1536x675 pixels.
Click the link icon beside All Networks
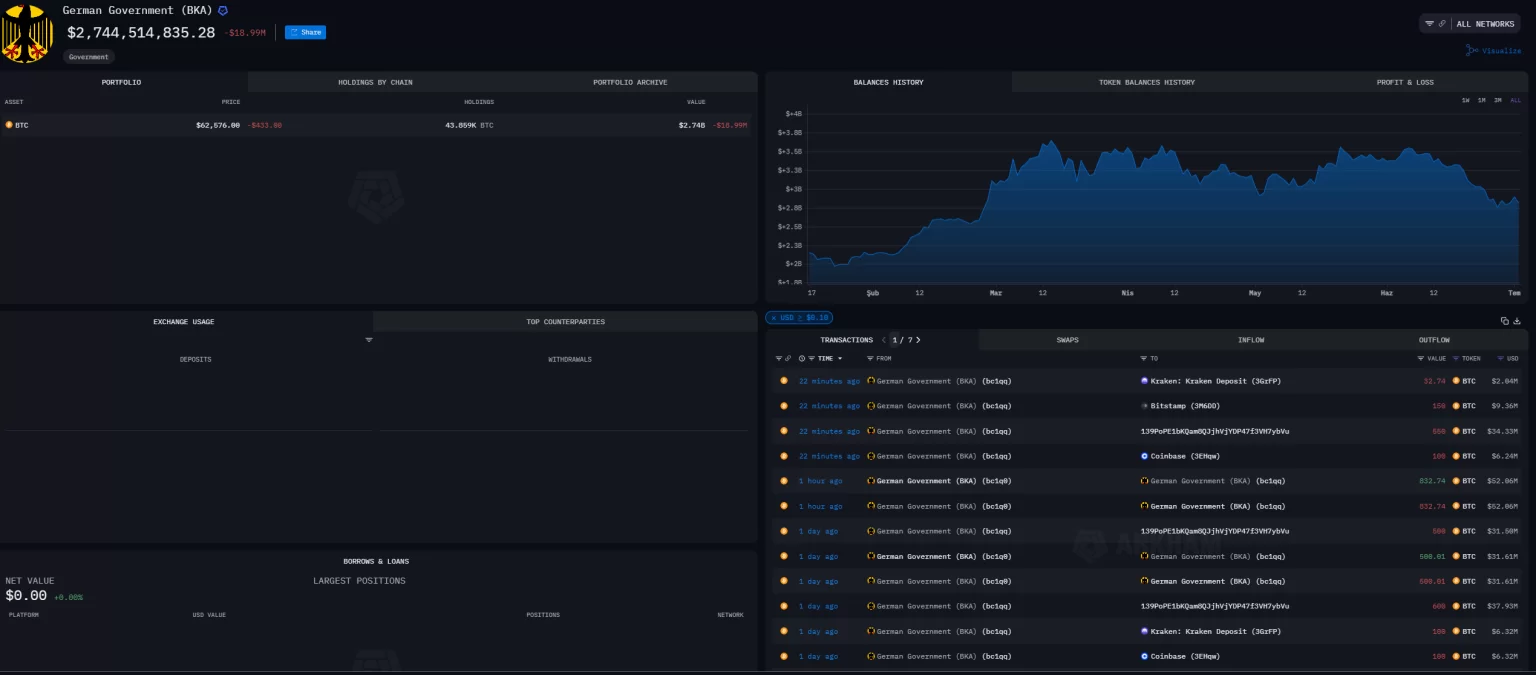click(x=1442, y=23)
